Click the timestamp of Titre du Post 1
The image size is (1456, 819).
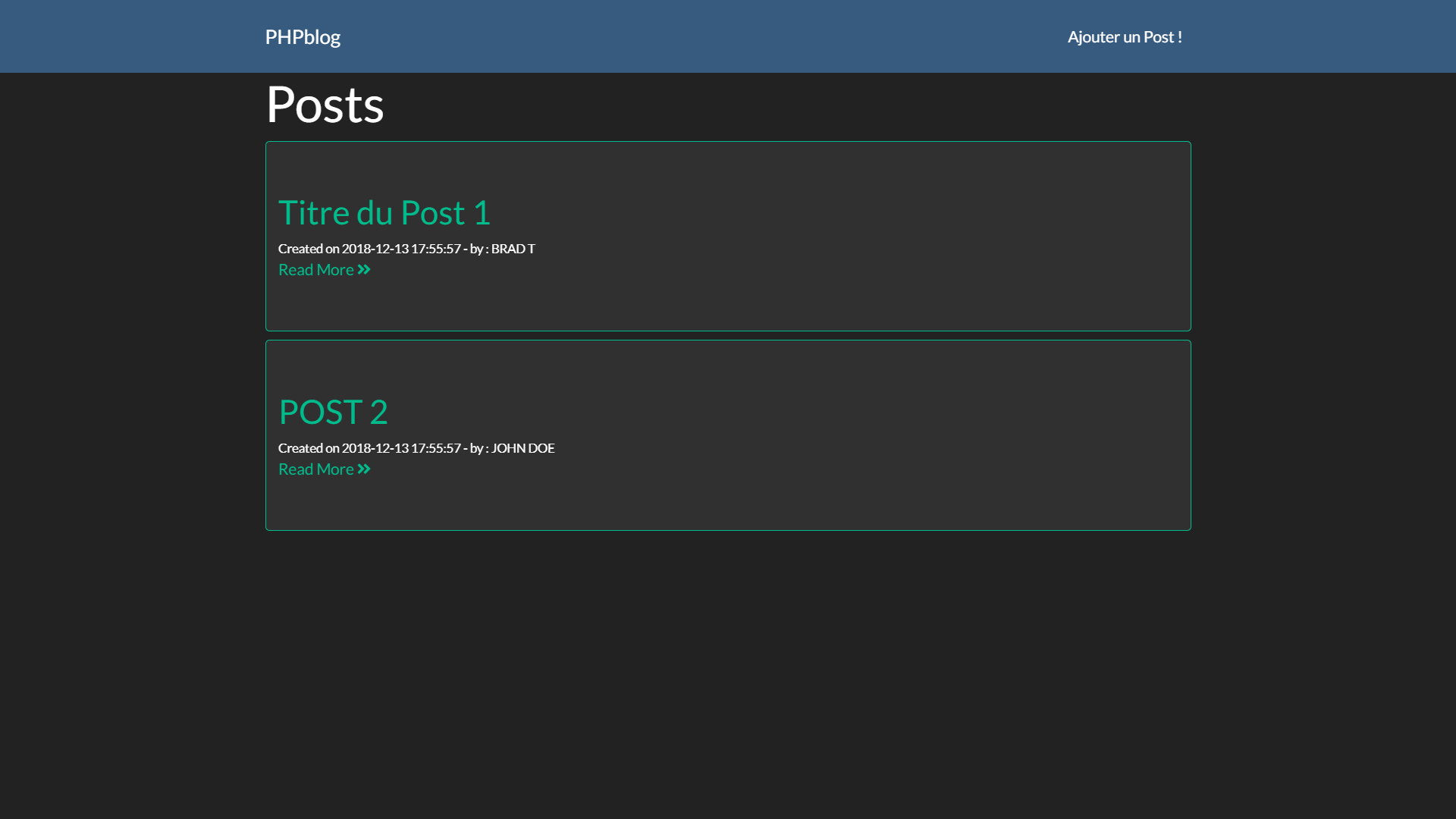[x=400, y=249]
